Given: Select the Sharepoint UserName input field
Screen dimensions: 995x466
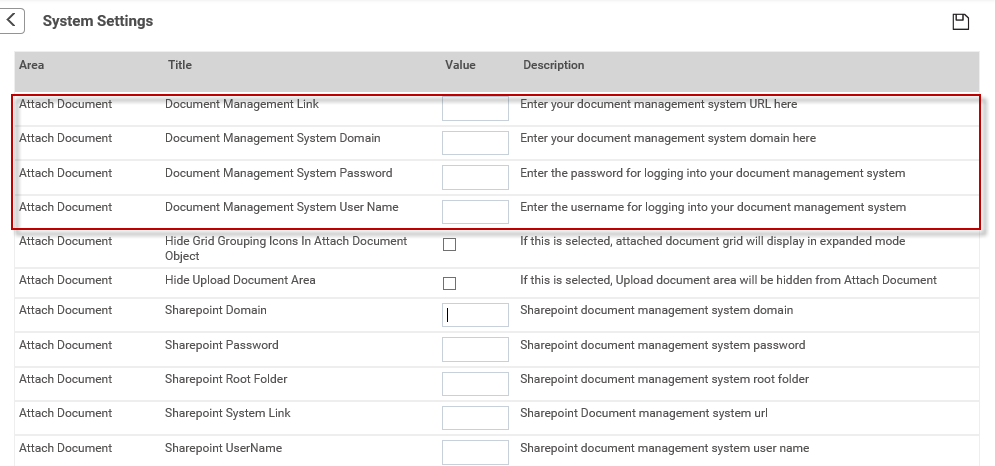Looking at the screenshot, I should (475, 453).
